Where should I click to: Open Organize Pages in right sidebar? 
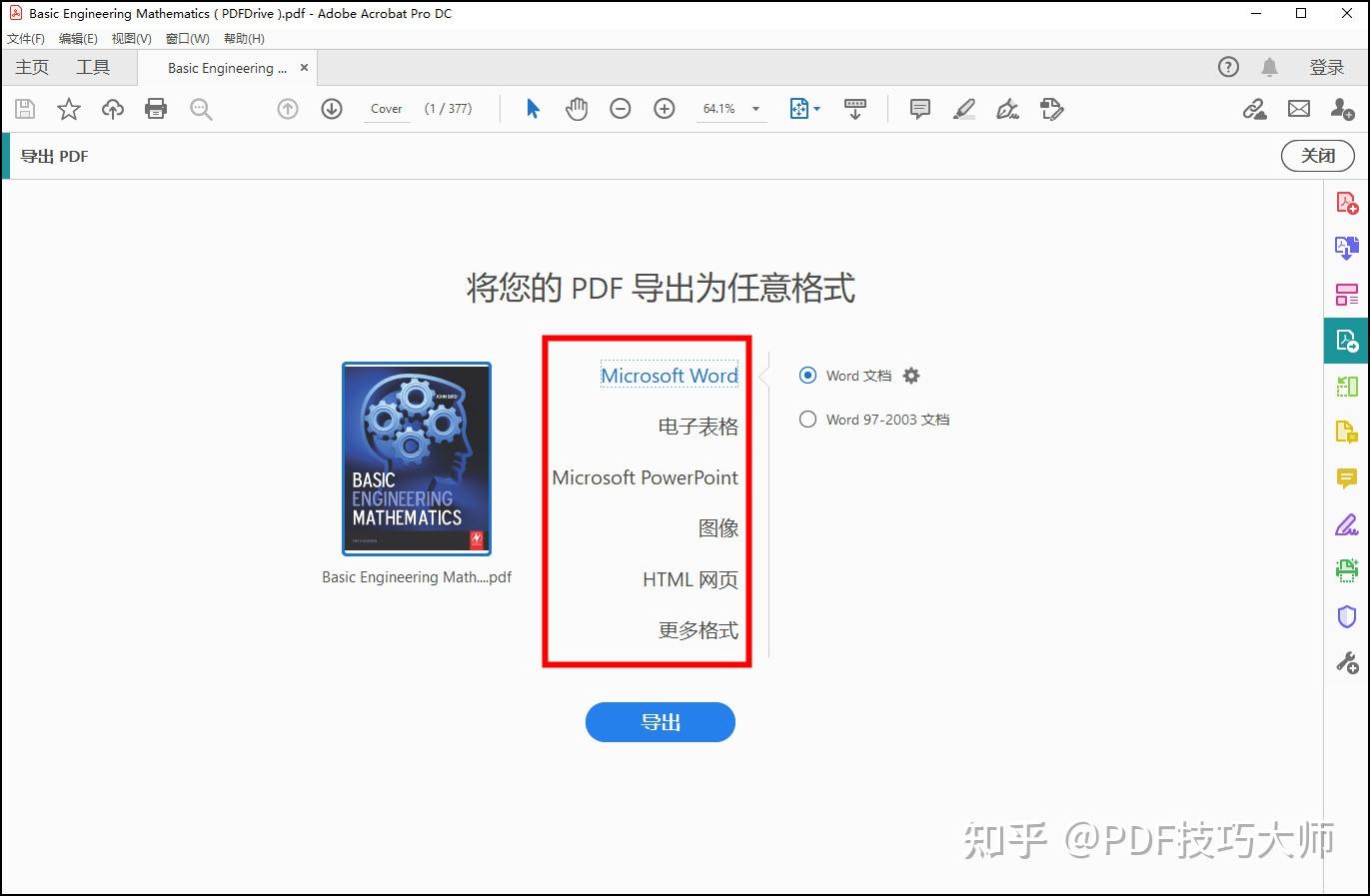pos(1347,294)
